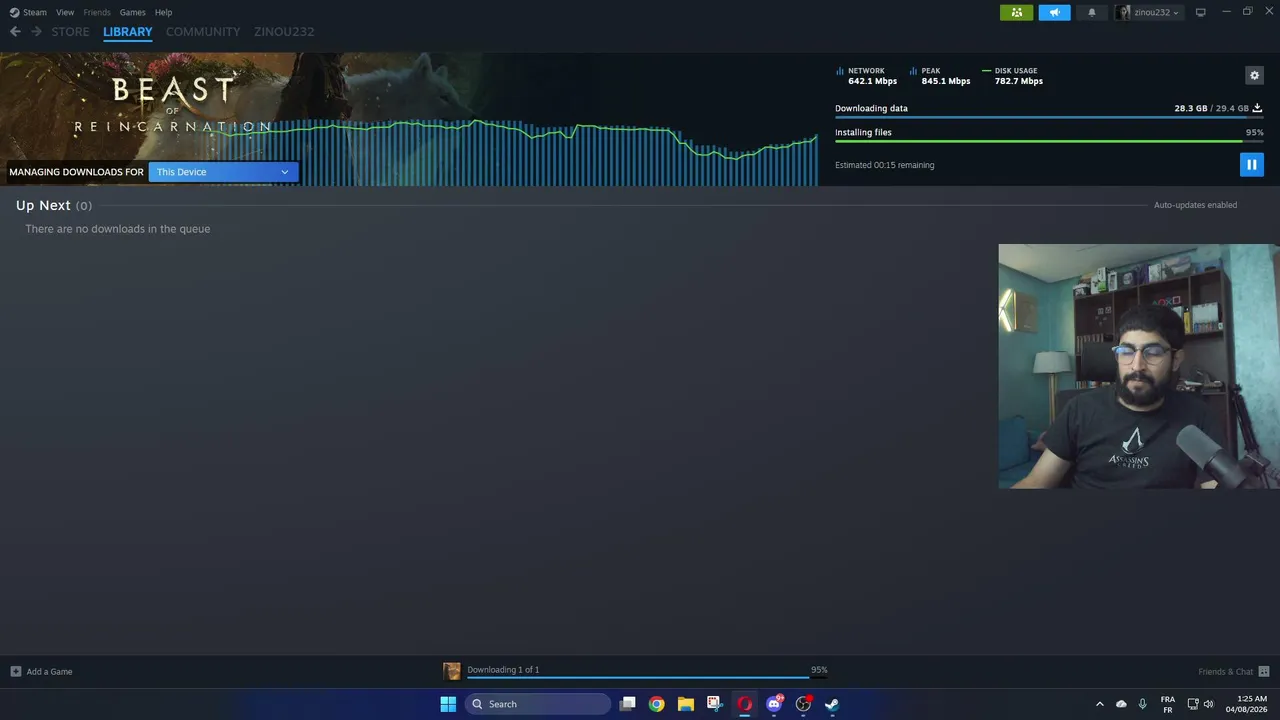1280x720 pixels.
Task: Open the View menu
Action: (65, 12)
